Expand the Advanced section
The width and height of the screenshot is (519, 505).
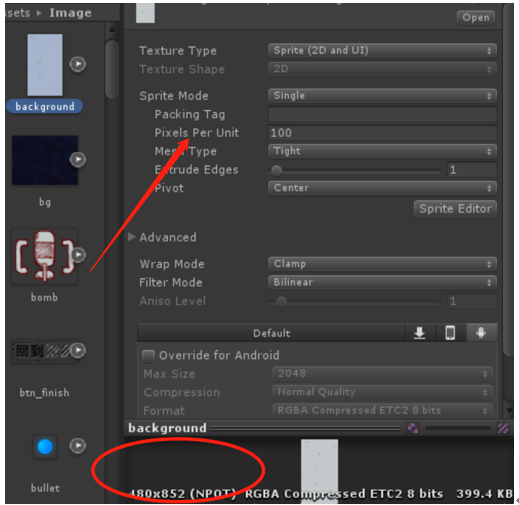pos(132,237)
